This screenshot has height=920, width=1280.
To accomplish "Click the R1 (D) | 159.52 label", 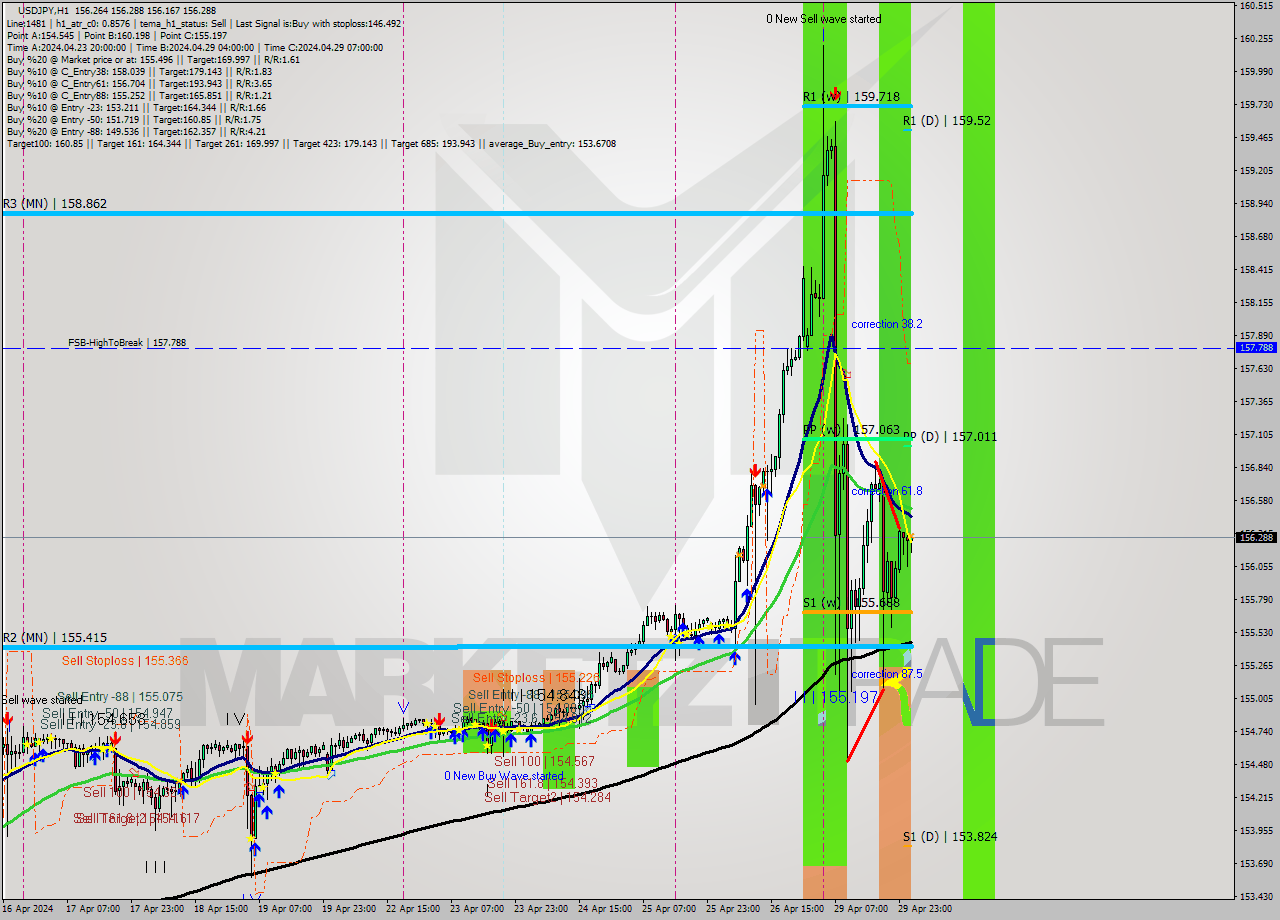I will click(947, 120).
